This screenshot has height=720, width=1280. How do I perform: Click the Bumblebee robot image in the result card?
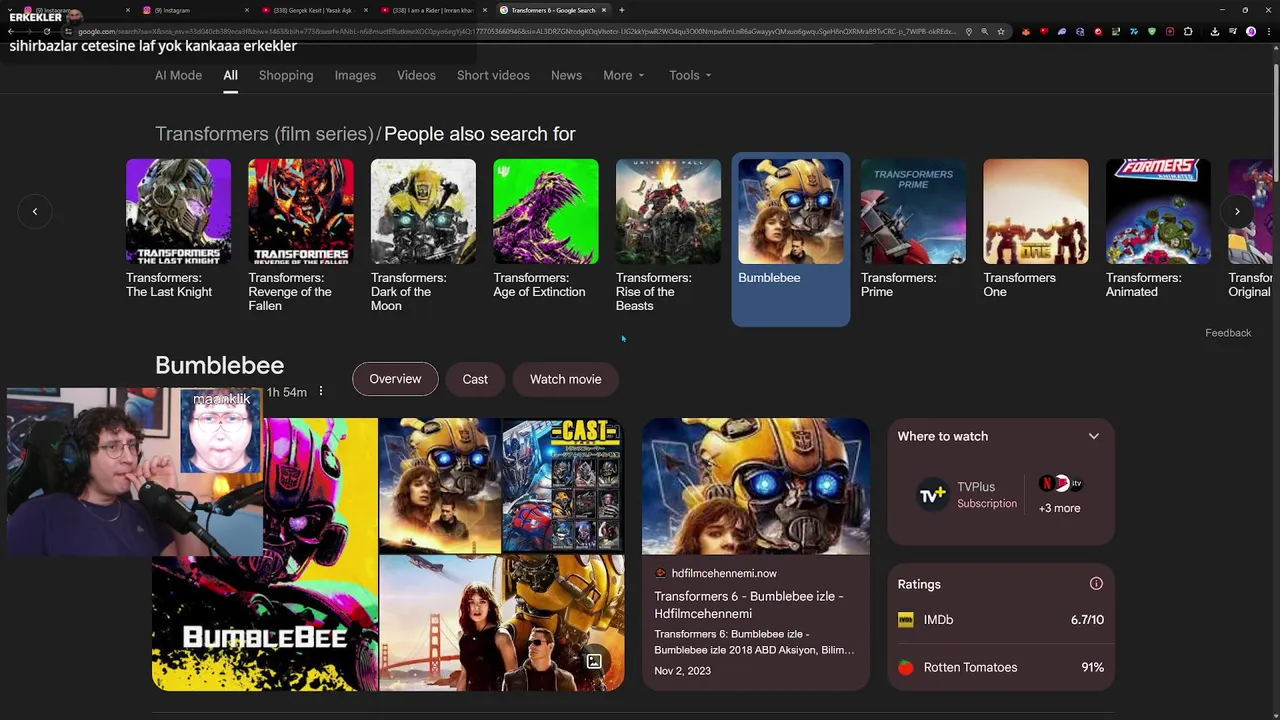pos(756,486)
